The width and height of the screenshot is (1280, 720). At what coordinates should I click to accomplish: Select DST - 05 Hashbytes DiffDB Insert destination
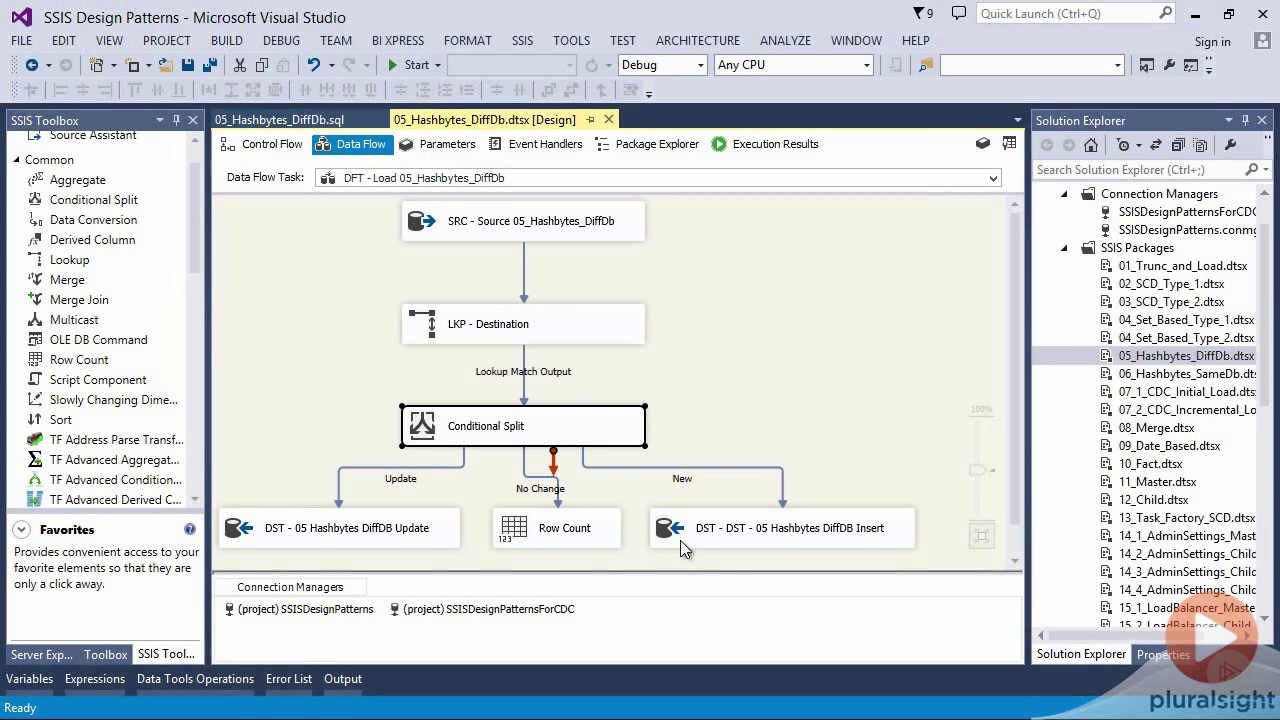[x=783, y=528]
